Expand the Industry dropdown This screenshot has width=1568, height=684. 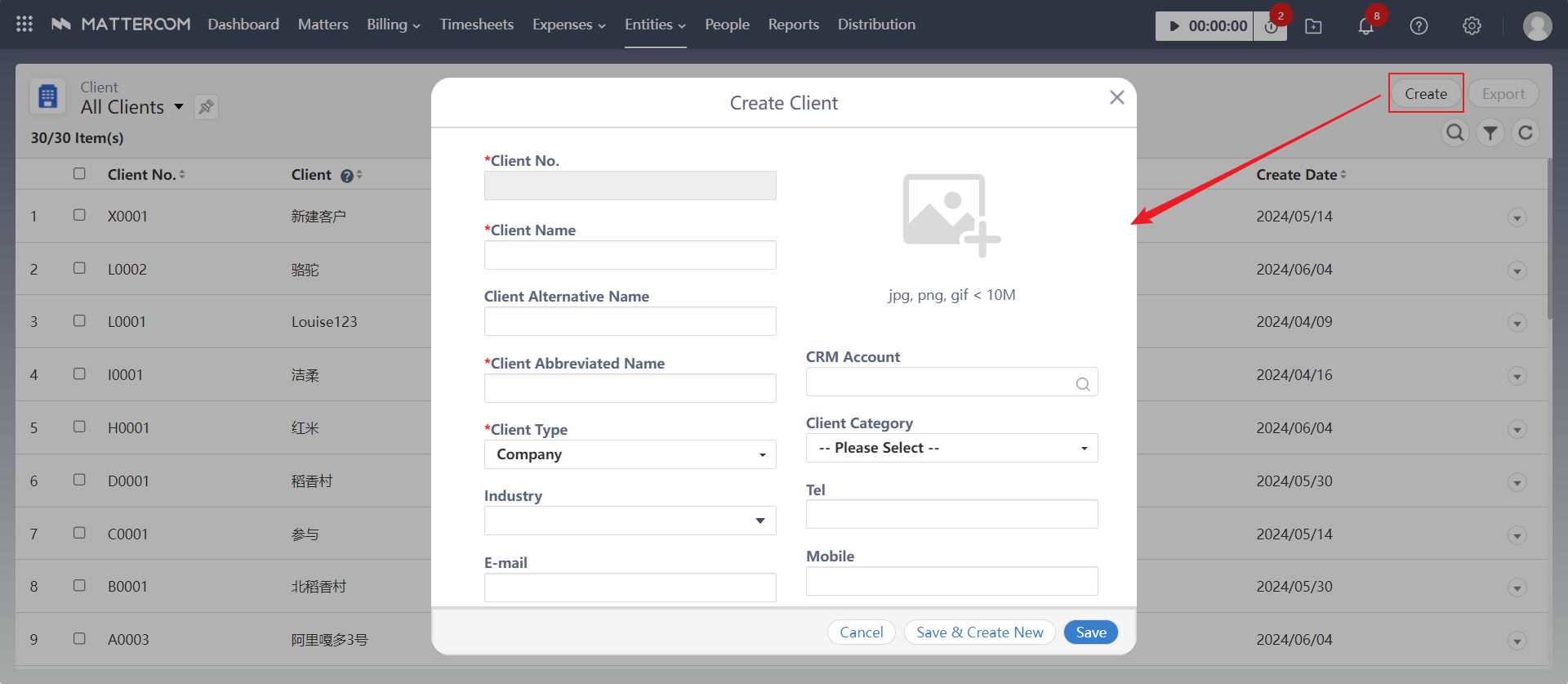pos(630,521)
